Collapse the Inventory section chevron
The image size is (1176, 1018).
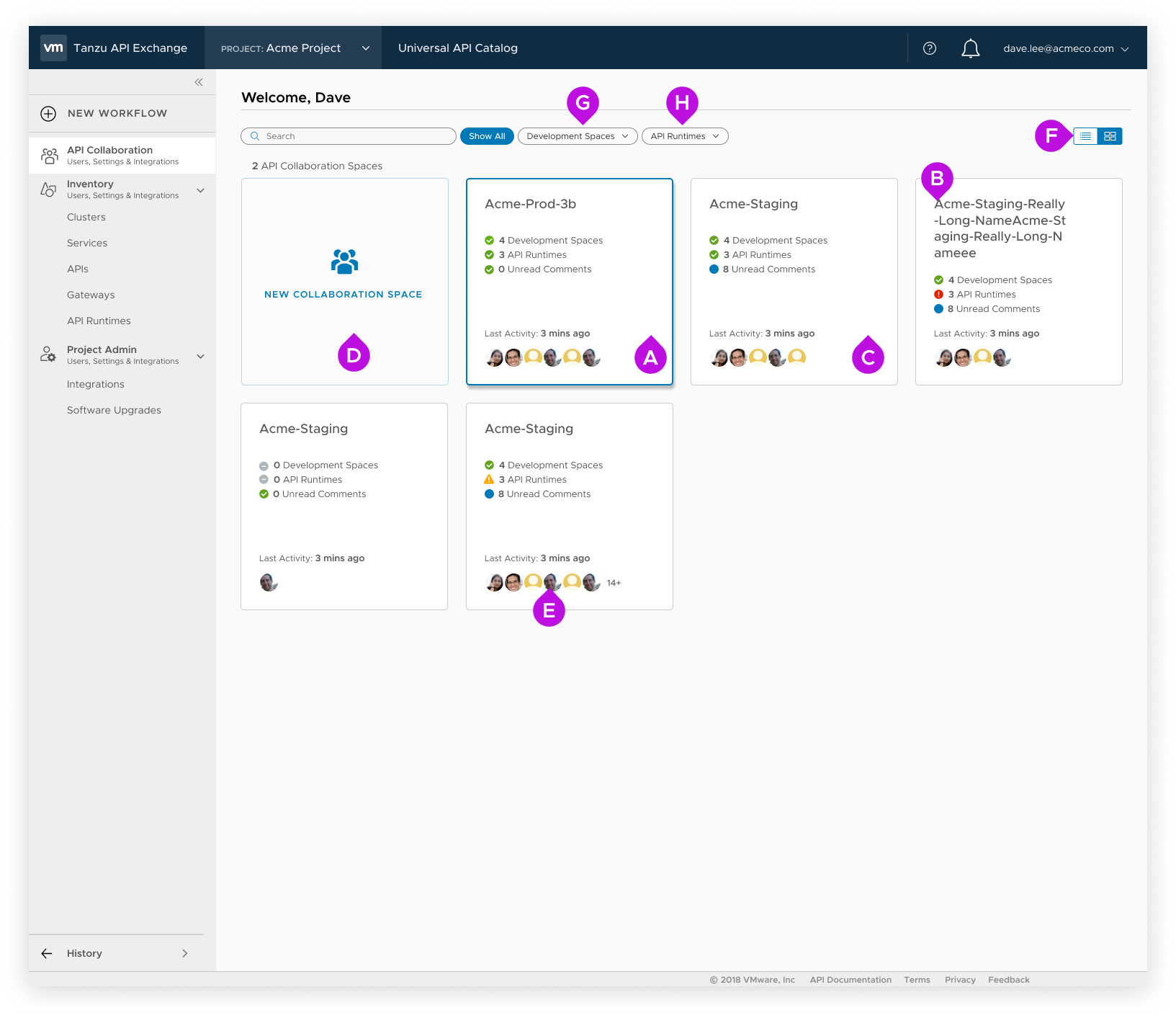[x=201, y=190]
